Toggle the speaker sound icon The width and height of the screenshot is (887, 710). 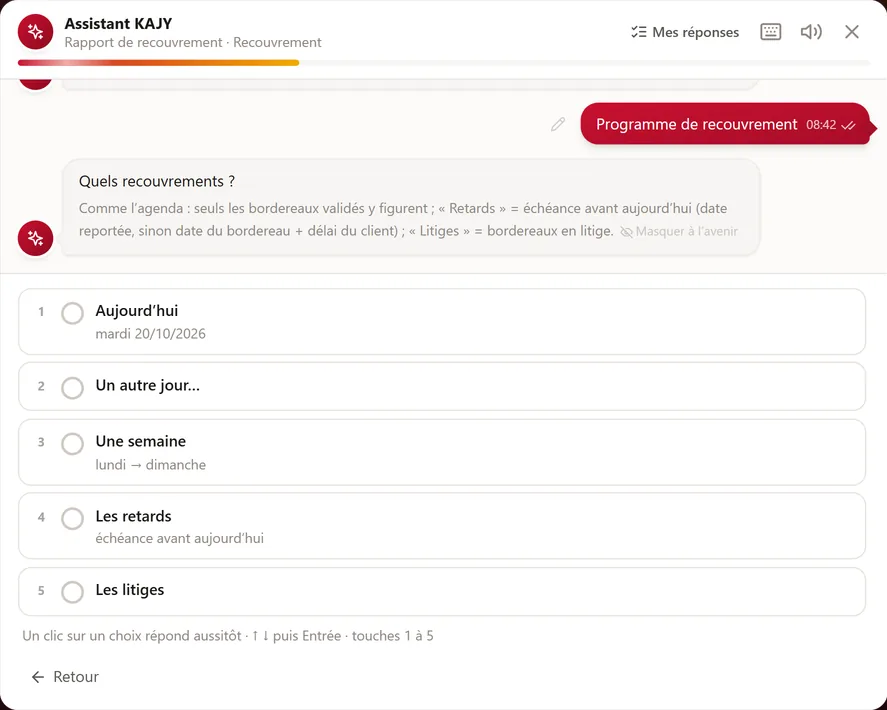point(811,32)
